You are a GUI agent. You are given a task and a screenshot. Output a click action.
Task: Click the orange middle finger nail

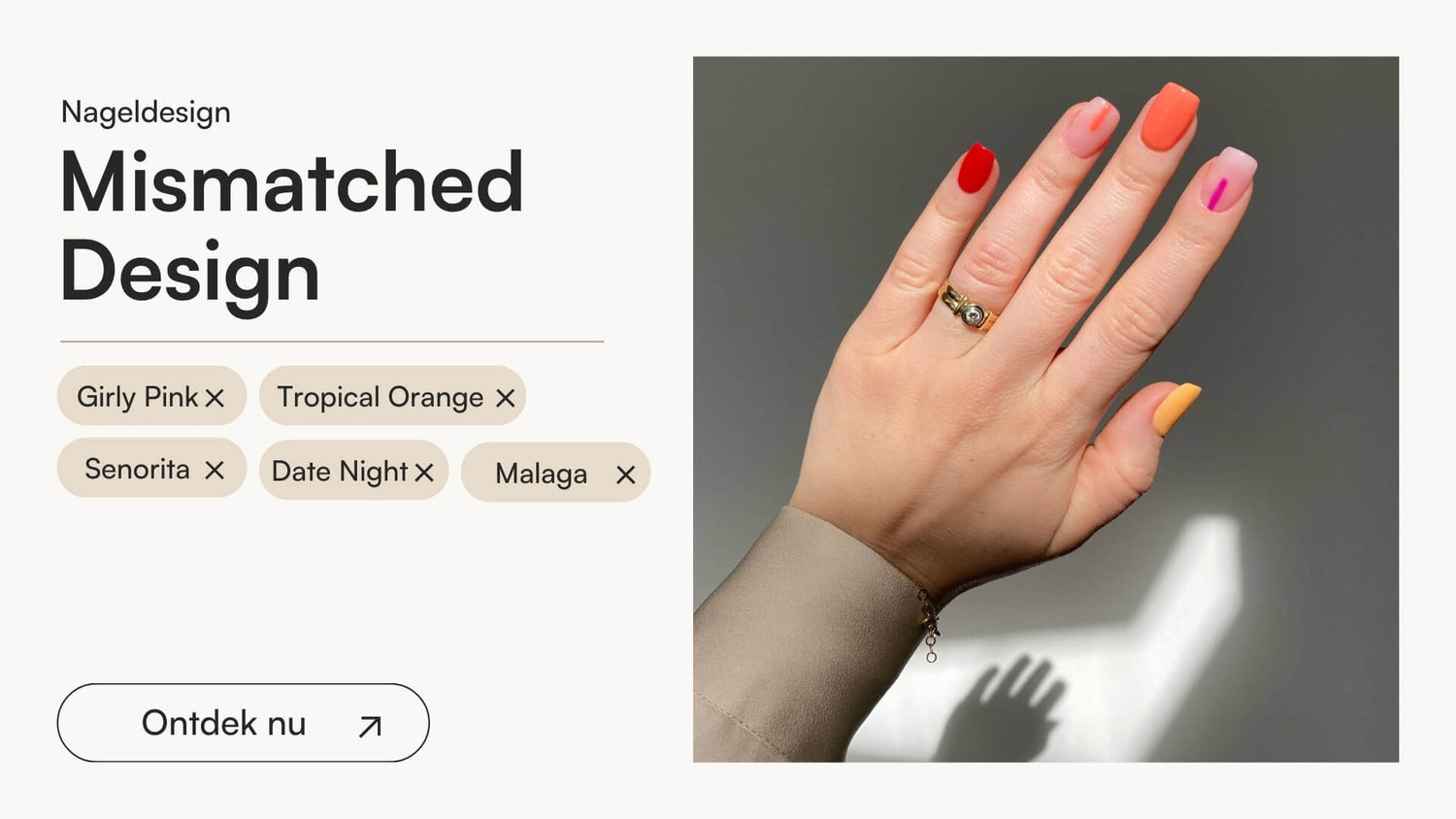pos(1169,116)
